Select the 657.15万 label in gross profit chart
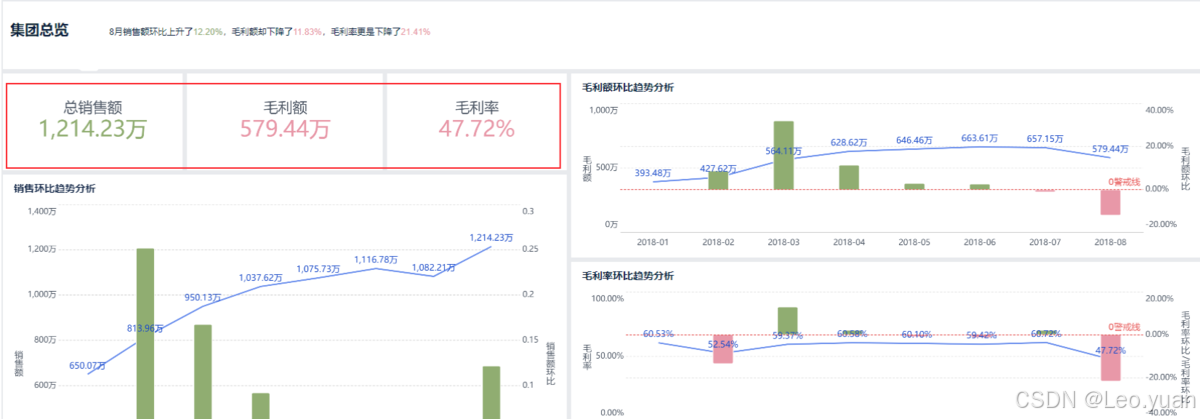This screenshot has width=1200, height=419. [1044, 139]
